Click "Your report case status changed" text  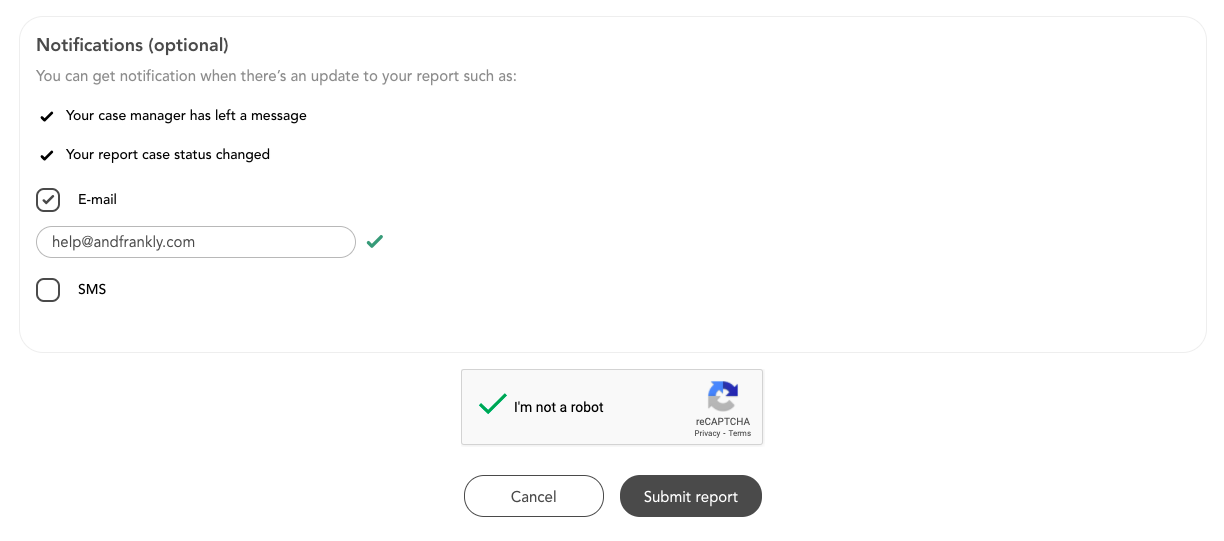coord(168,155)
